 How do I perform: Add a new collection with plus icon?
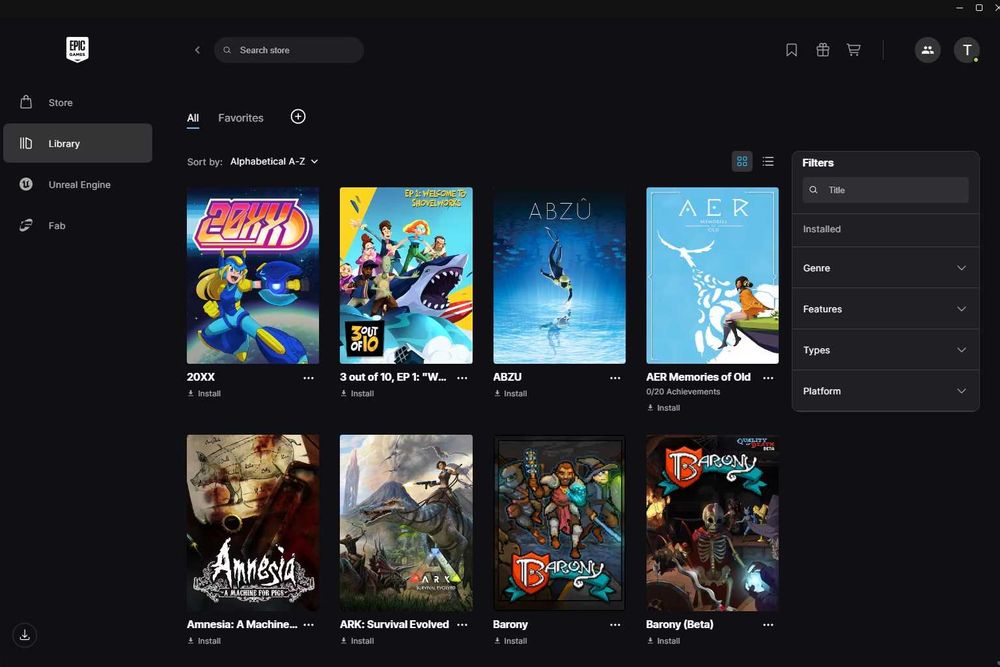(298, 117)
